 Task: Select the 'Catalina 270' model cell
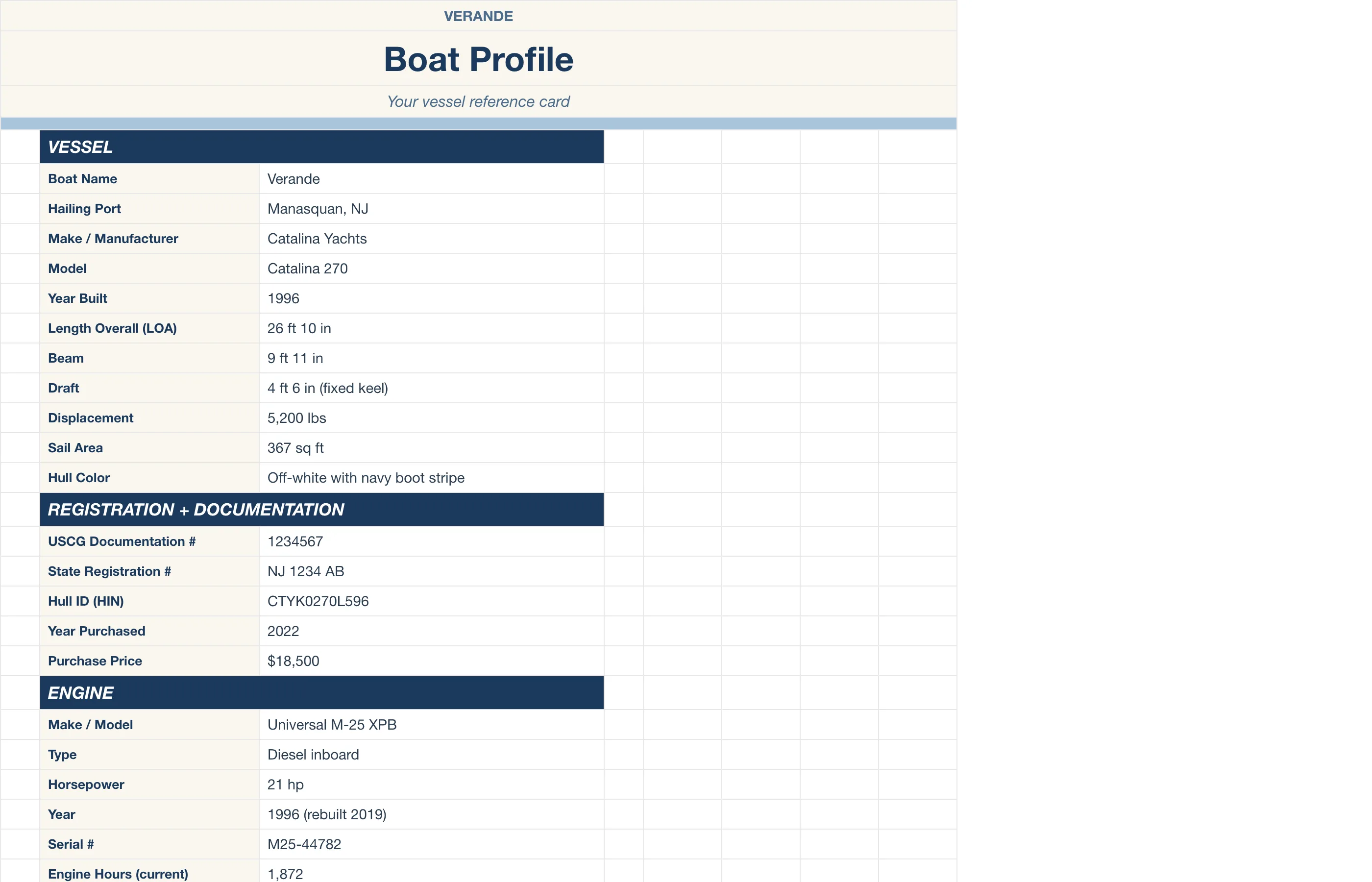click(431, 269)
